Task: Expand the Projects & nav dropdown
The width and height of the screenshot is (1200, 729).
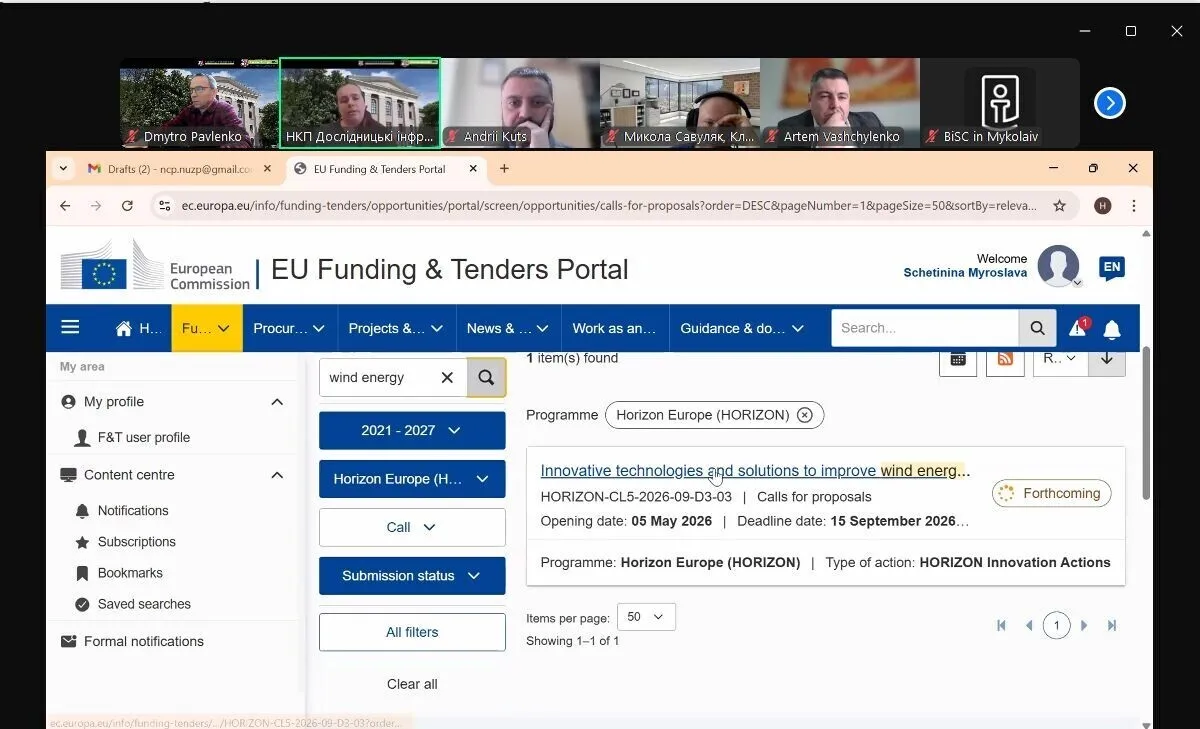Action: (395, 328)
